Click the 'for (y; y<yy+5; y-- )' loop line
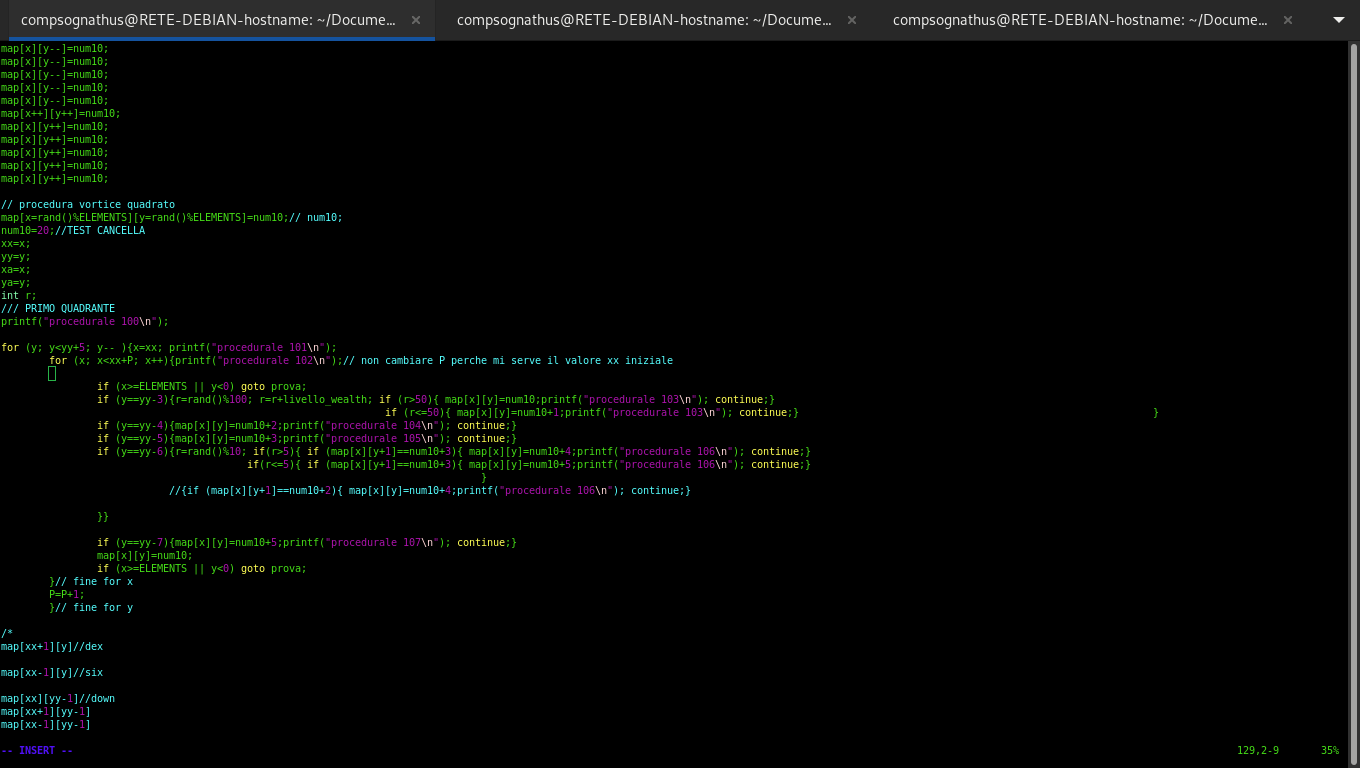Screen dimensions: 1360x768 coord(169,347)
